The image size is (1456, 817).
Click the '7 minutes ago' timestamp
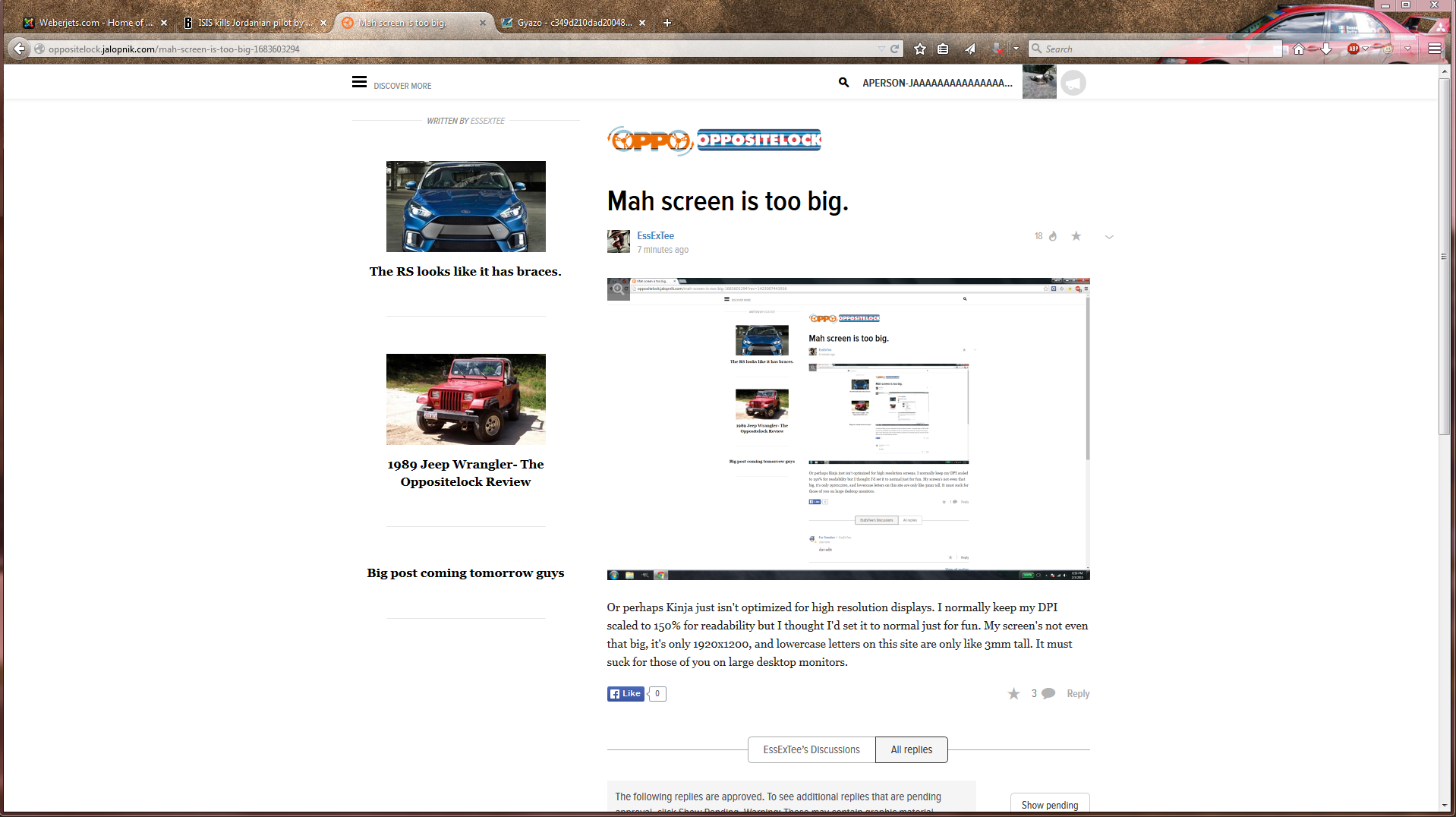[x=663, y=250]
